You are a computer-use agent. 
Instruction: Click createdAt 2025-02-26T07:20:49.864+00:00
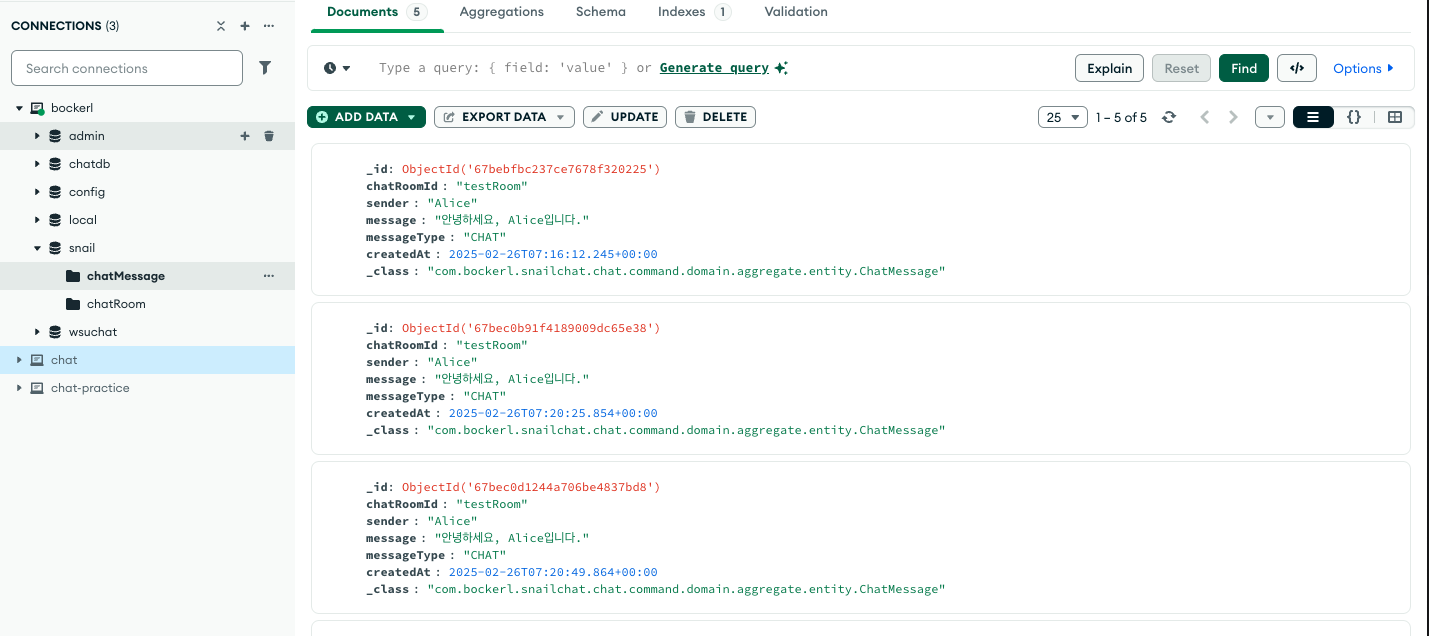pos(553,572)
